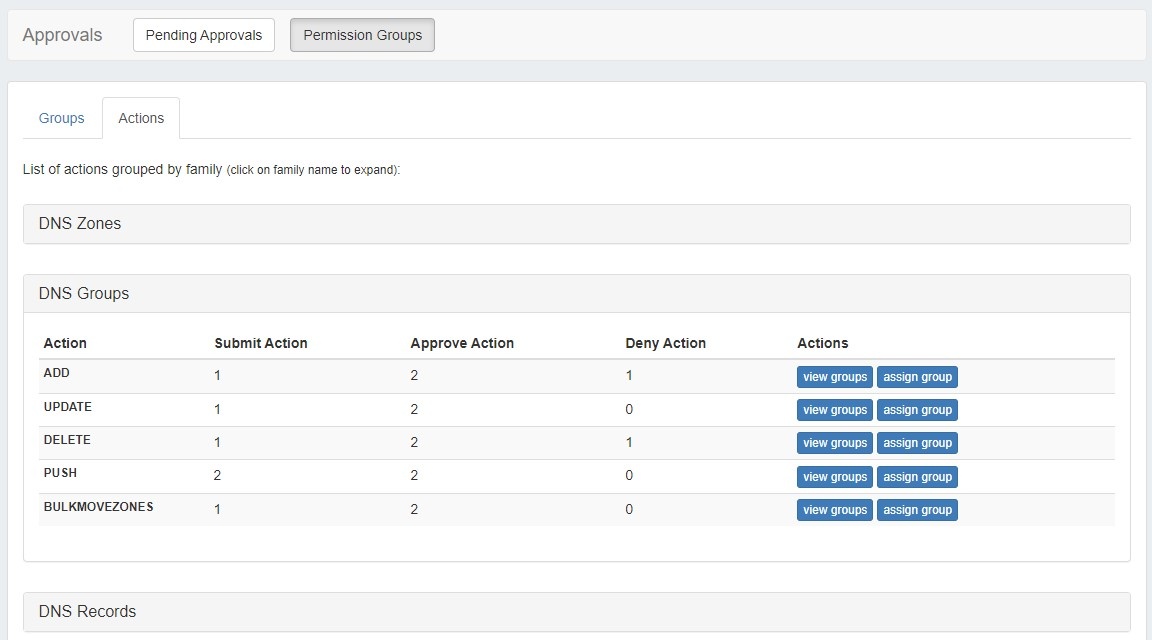Assign group to the ADD action
The height and width of the screenshot is (640, 1152).
click(917, 377)
